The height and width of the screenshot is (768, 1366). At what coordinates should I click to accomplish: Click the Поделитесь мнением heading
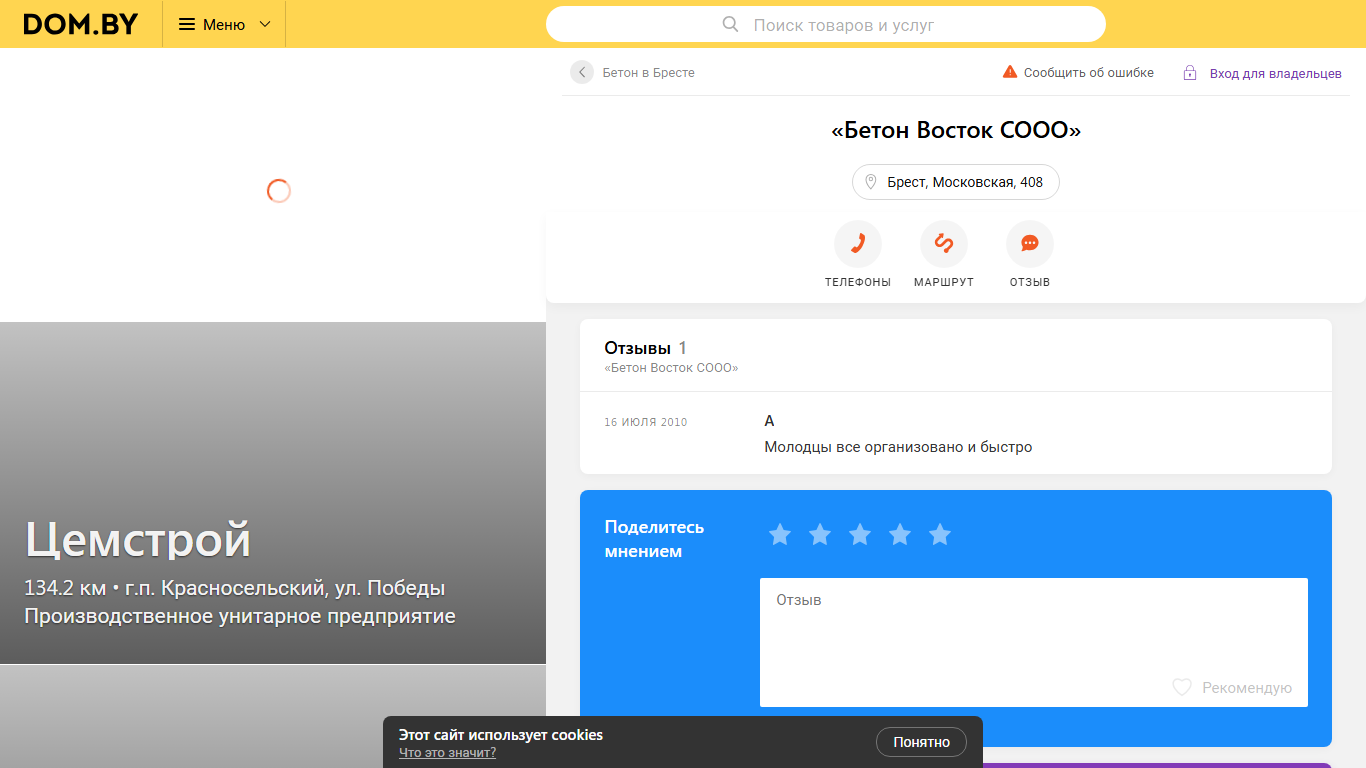pyautogui.click(x=654, y=539)
